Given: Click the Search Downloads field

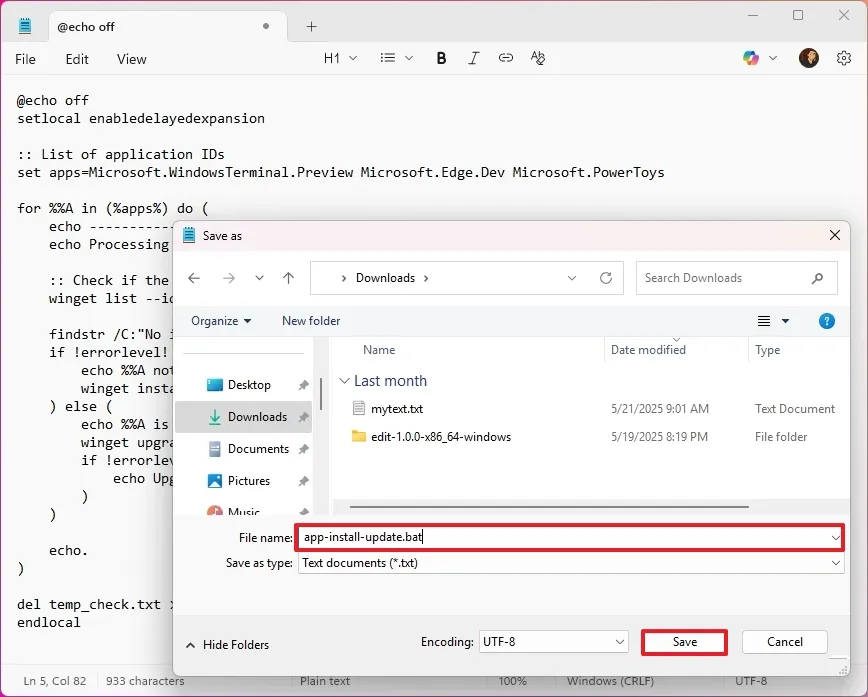Looking at the screenshot, I should (x=725, y=278).
